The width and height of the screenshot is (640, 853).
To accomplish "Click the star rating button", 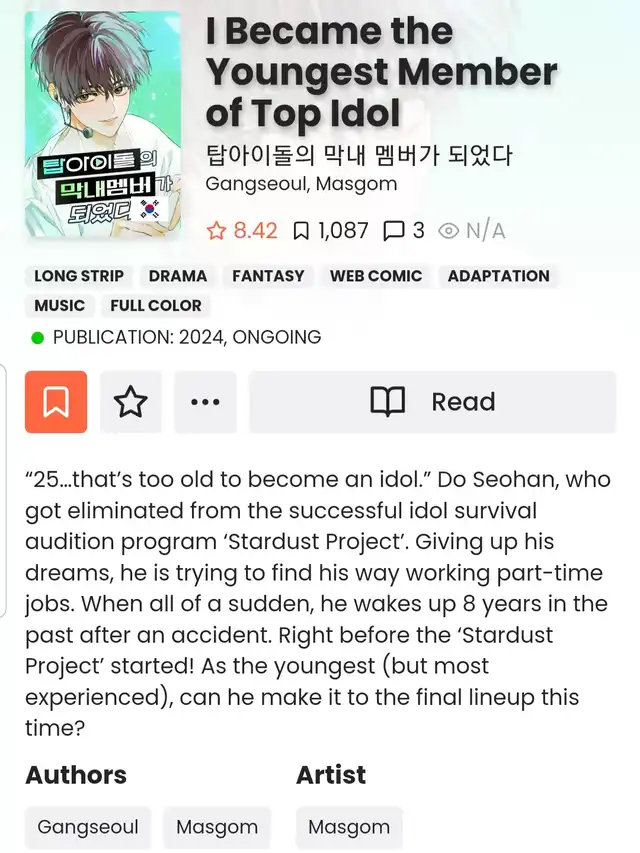I will 131,402.
